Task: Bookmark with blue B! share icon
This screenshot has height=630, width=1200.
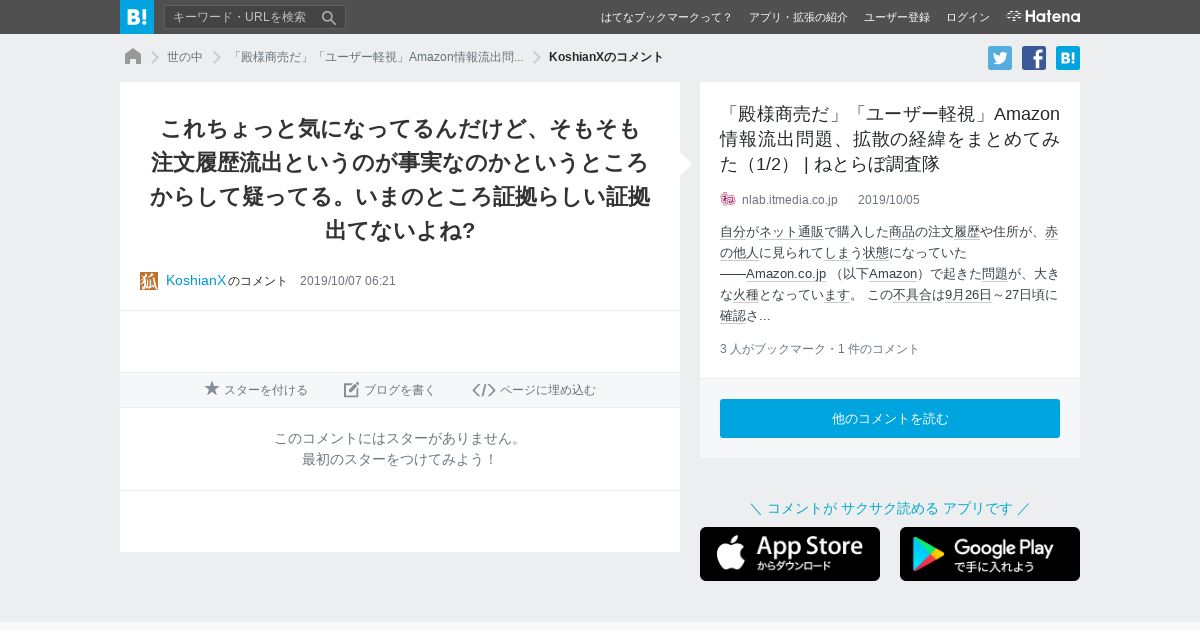Action: pyautogui.click(x=1068, y=58)
